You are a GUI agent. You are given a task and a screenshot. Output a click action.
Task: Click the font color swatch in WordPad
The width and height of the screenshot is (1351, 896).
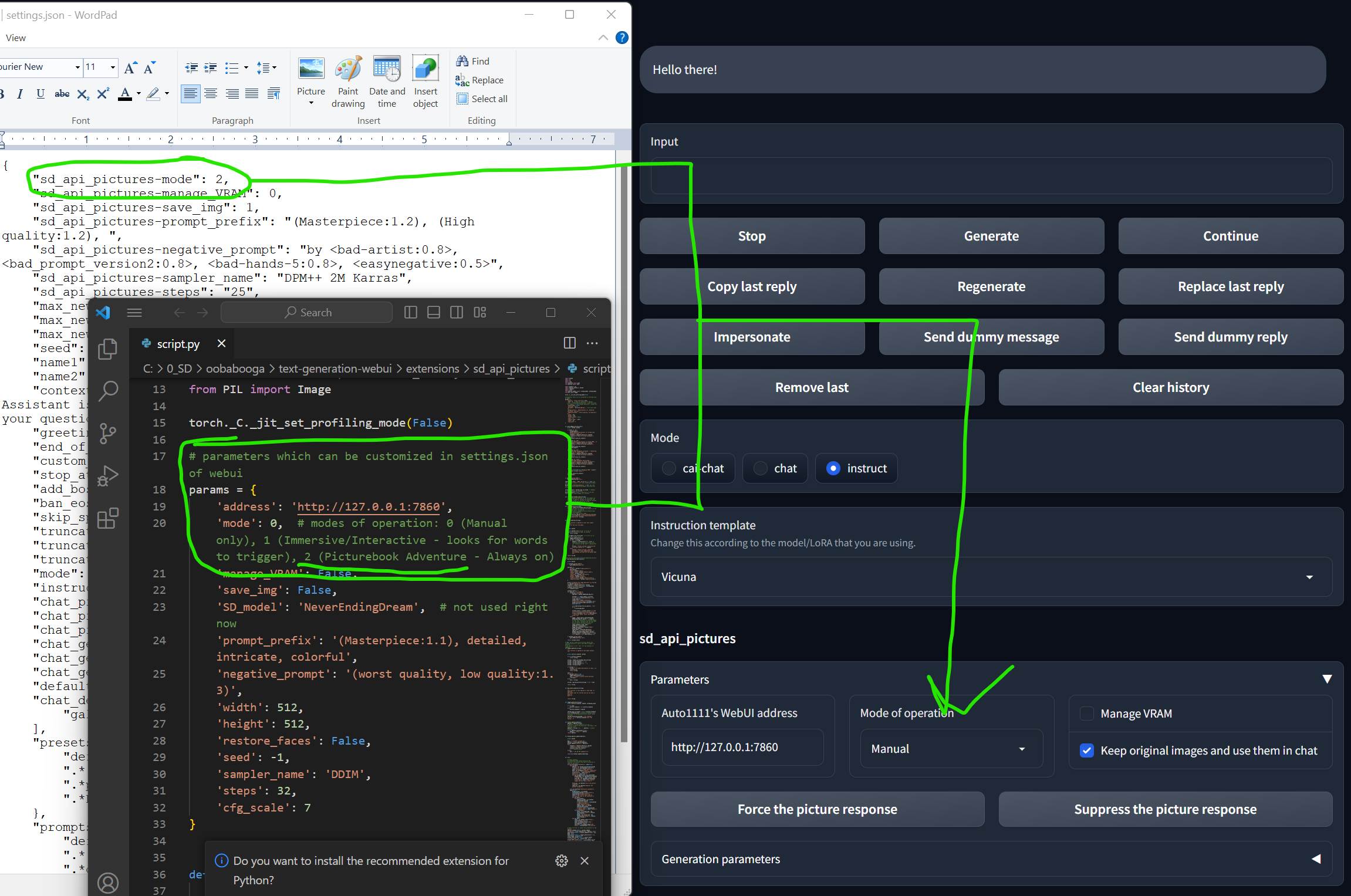pos(126,93)
